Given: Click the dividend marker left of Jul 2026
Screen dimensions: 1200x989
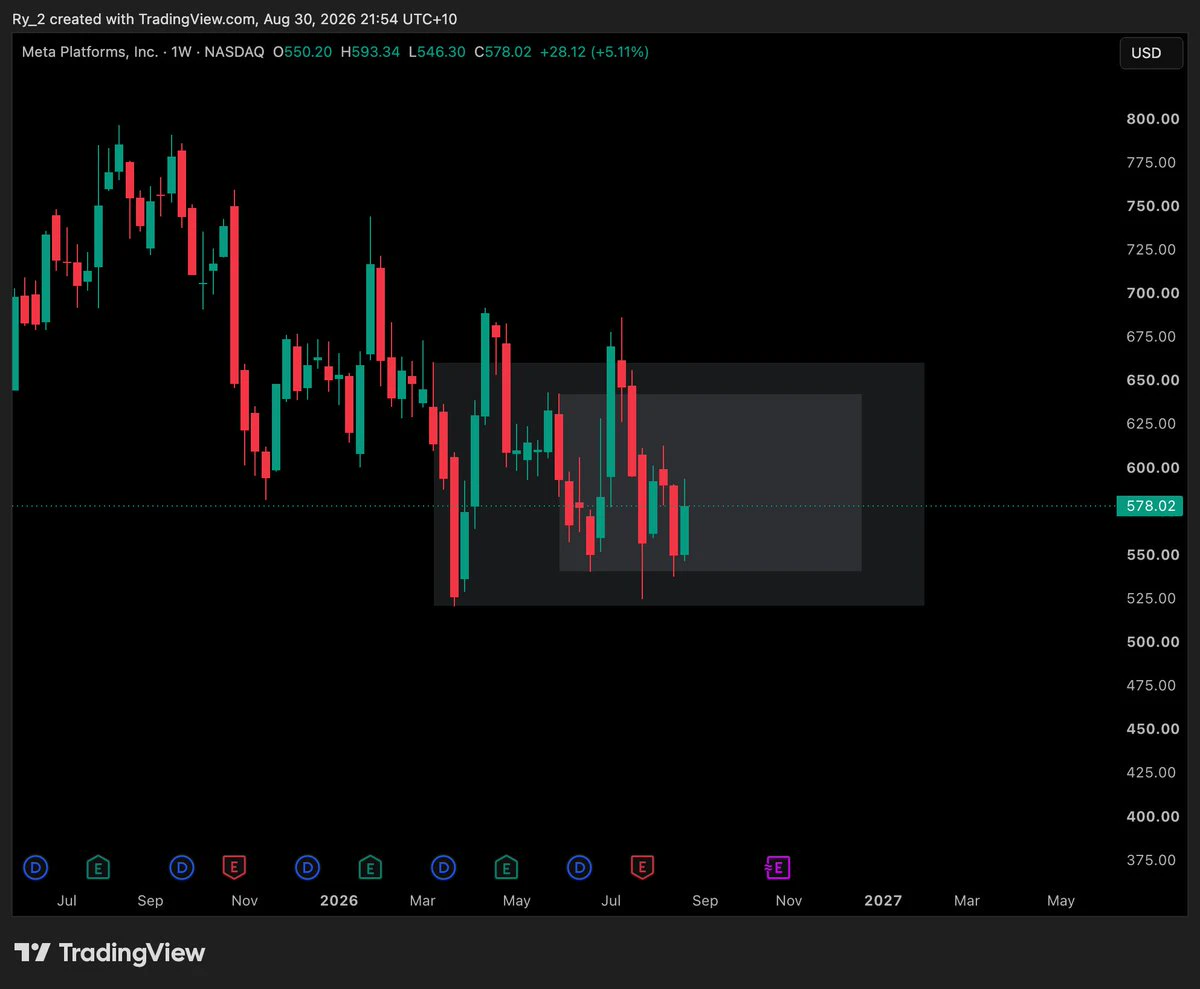Looking at the screenshot, I should click(x=579, y=867).
